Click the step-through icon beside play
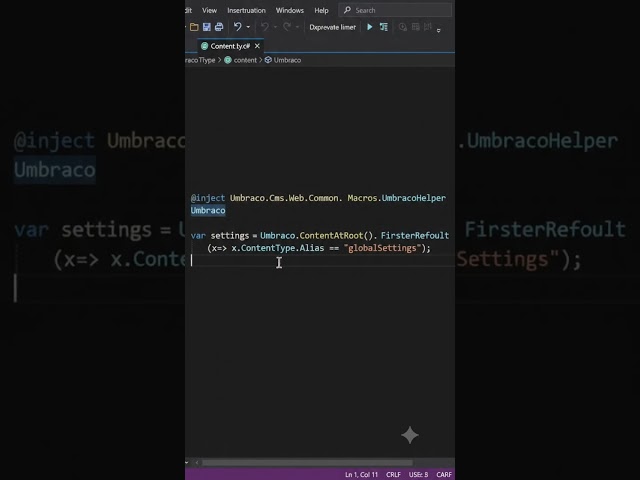Image resolution: width=640 pixels, height=480 pixels. (384, 27)
